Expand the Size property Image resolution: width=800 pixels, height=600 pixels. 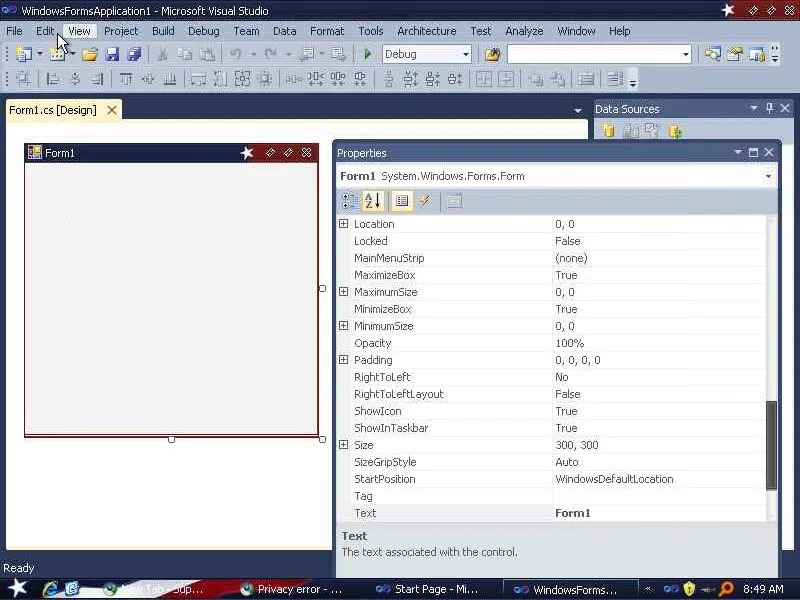344,445
